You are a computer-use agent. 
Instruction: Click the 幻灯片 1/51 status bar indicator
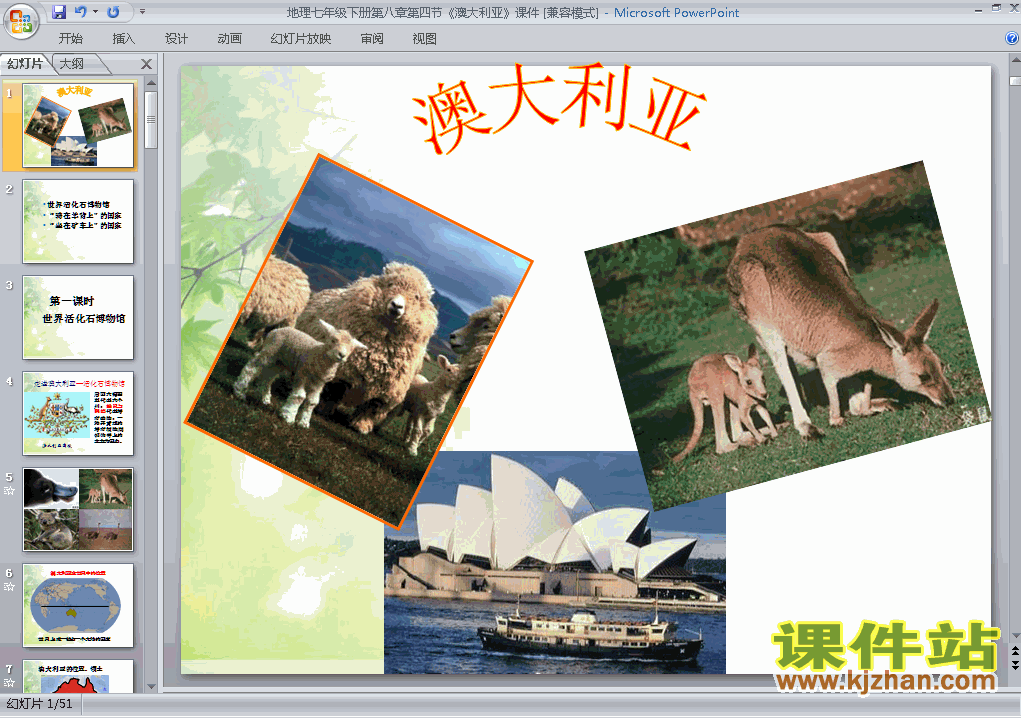40,704
